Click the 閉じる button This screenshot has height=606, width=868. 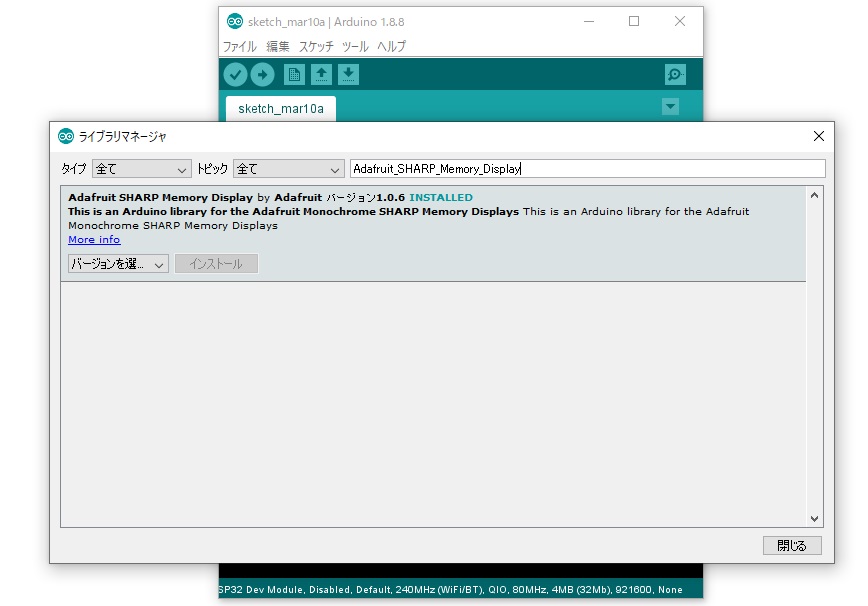[792, 545]
